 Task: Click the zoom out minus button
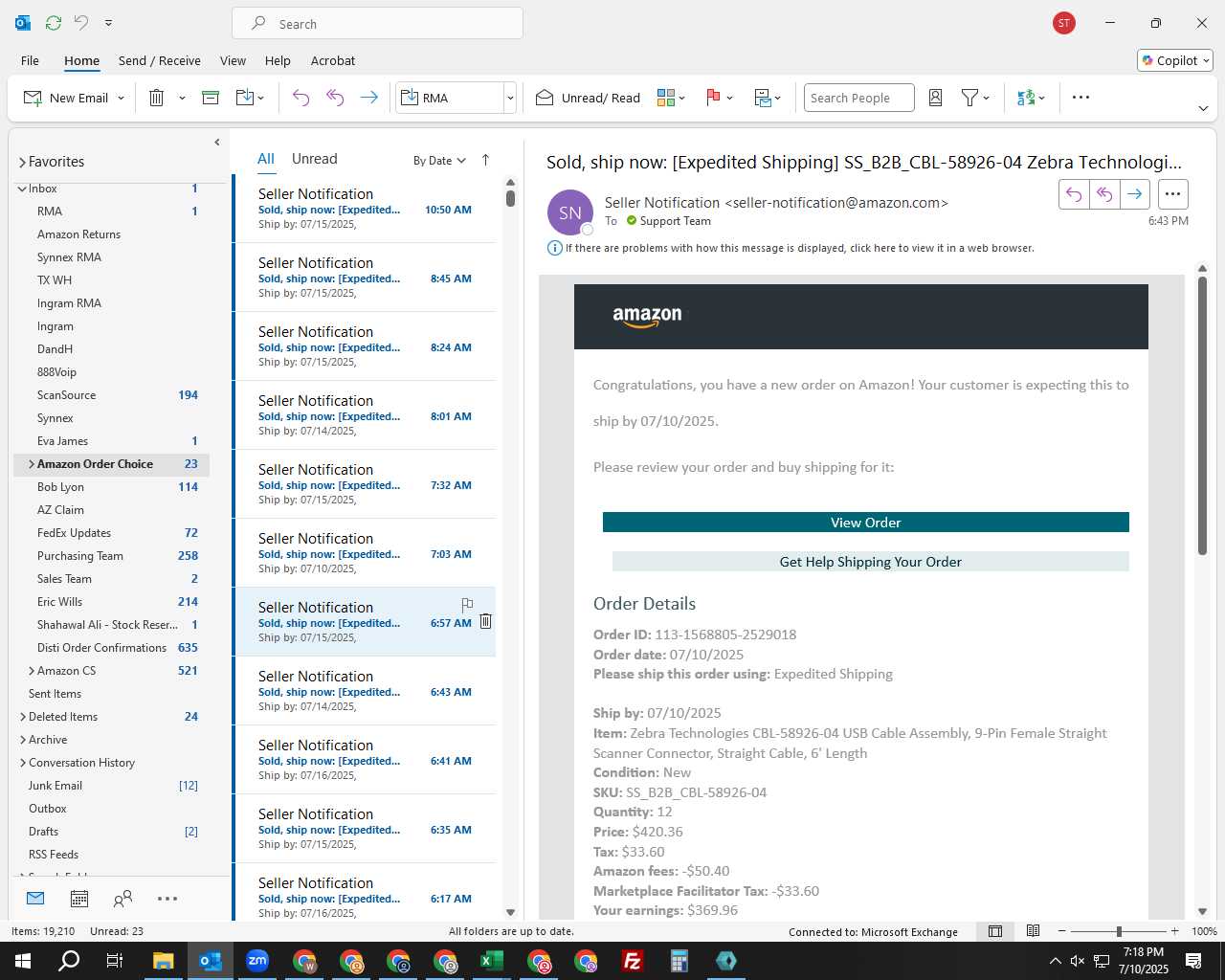coord(1061,931)
